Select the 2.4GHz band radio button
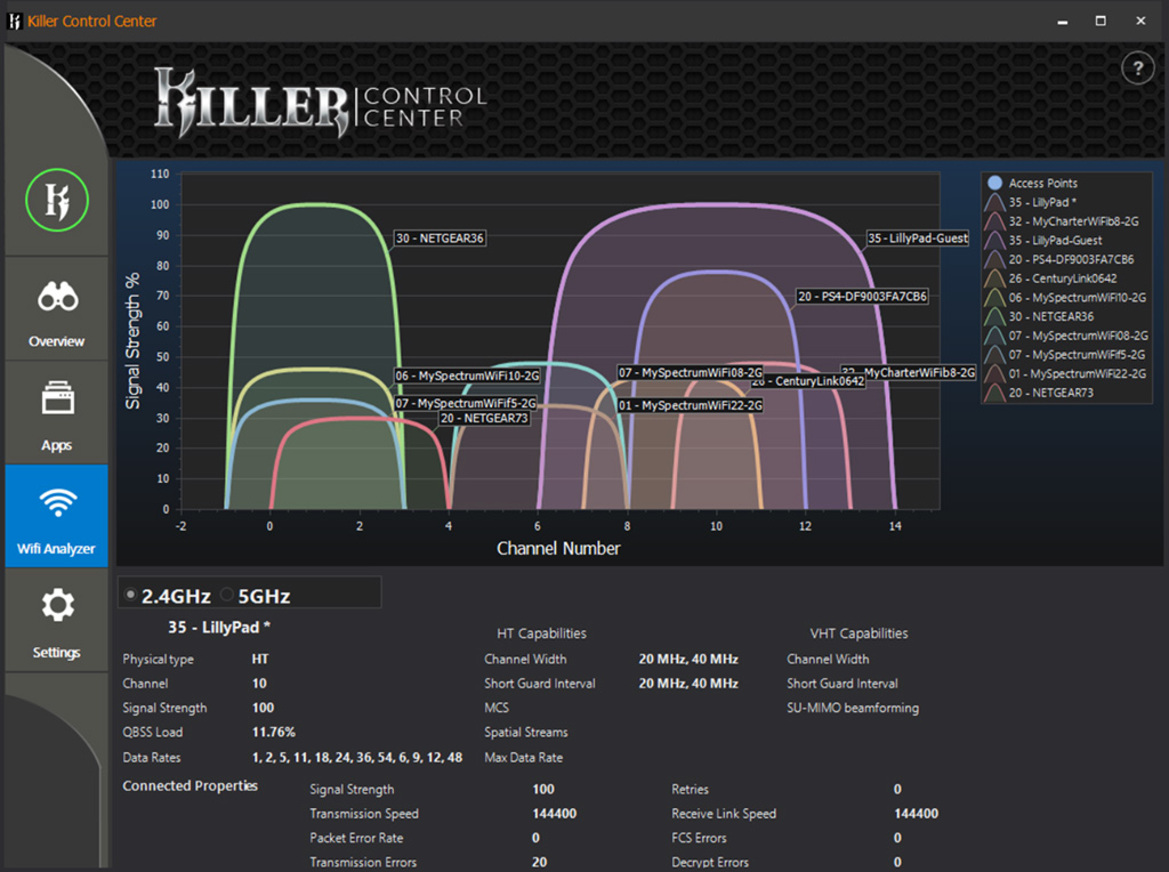This screenshot has height=872, width=1169. click(130, 595)
